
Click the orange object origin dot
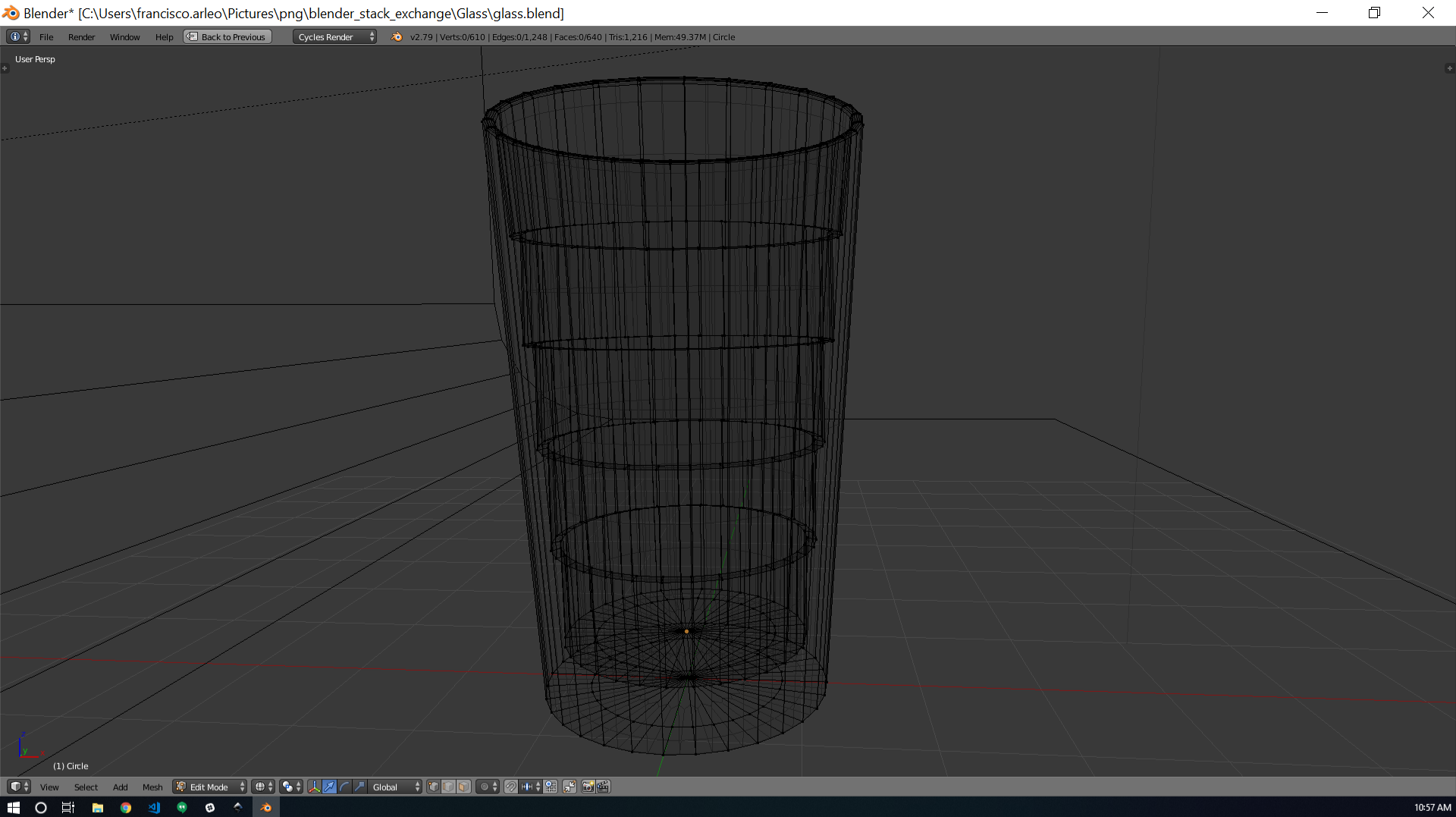(687, 631)
